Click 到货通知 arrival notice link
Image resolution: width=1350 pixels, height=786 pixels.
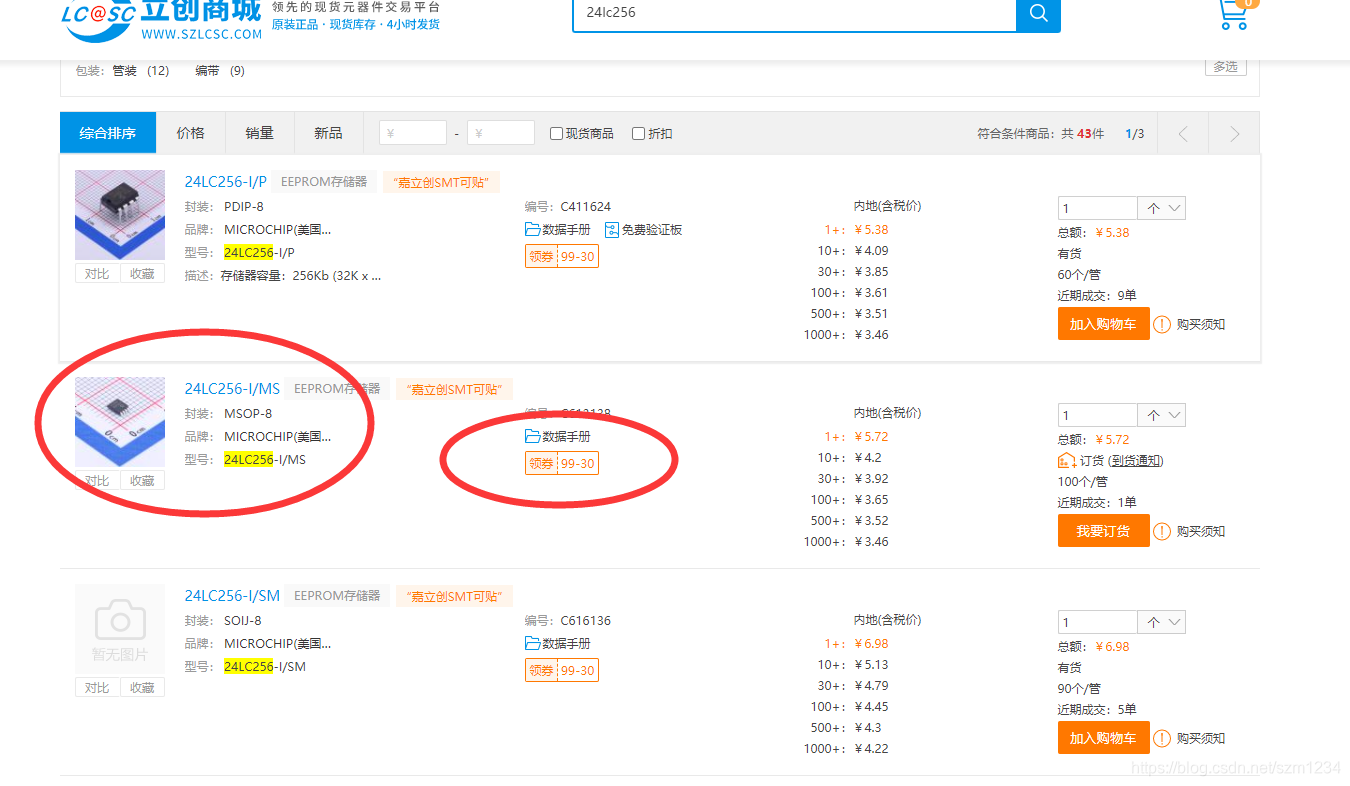tap(1135, 461)
